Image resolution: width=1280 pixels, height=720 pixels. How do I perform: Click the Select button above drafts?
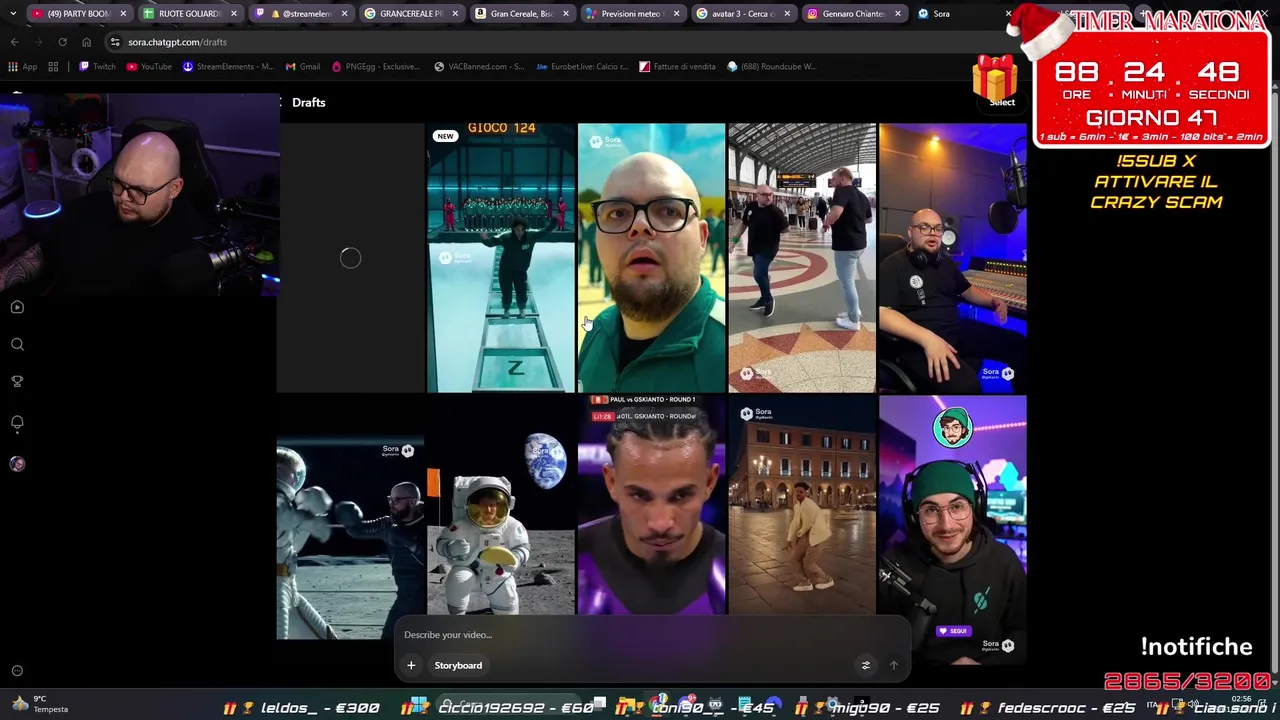point(1002,102)
